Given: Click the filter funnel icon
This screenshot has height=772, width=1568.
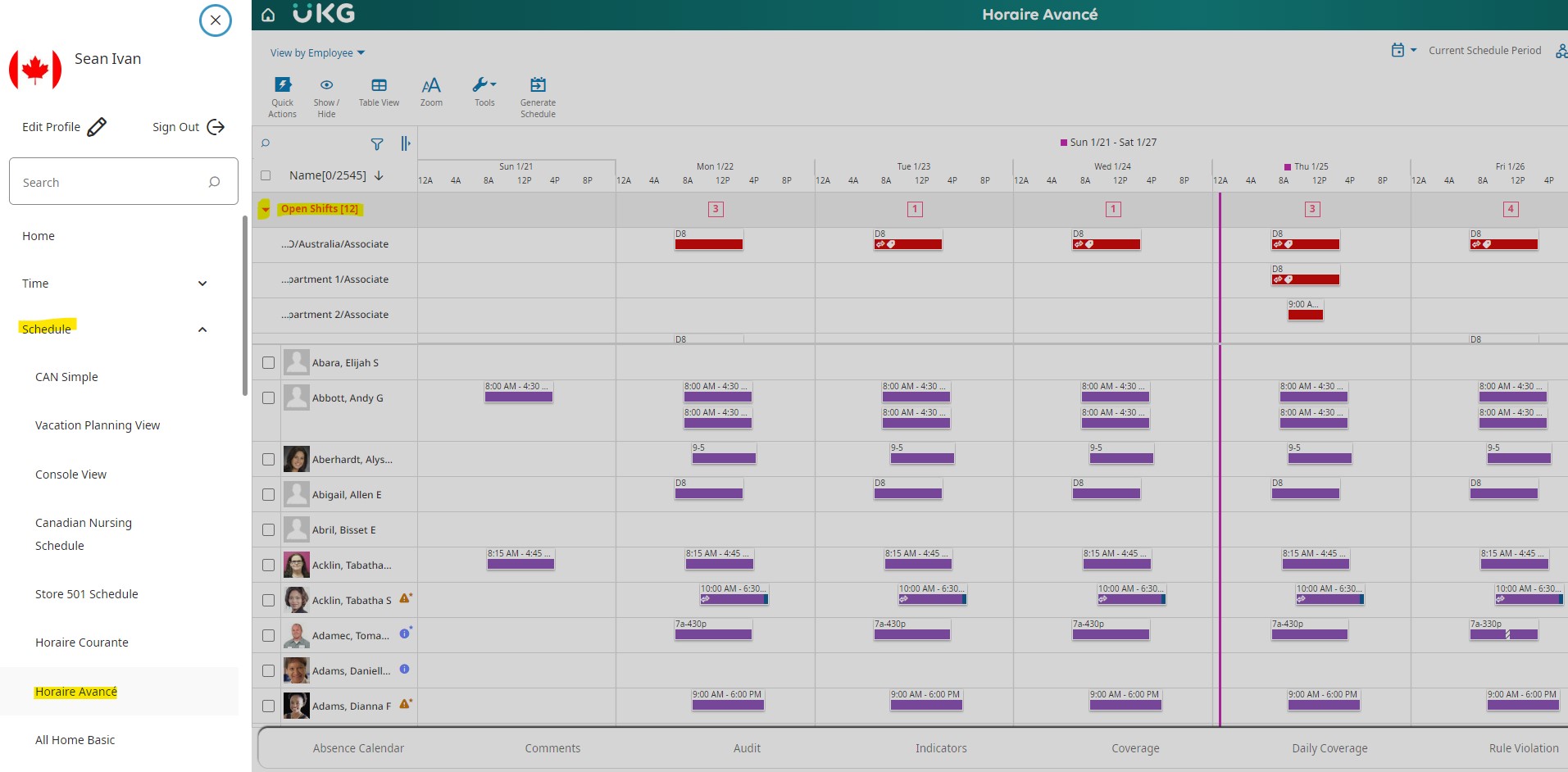Looking at the screenshot, I should click(377, 144).
